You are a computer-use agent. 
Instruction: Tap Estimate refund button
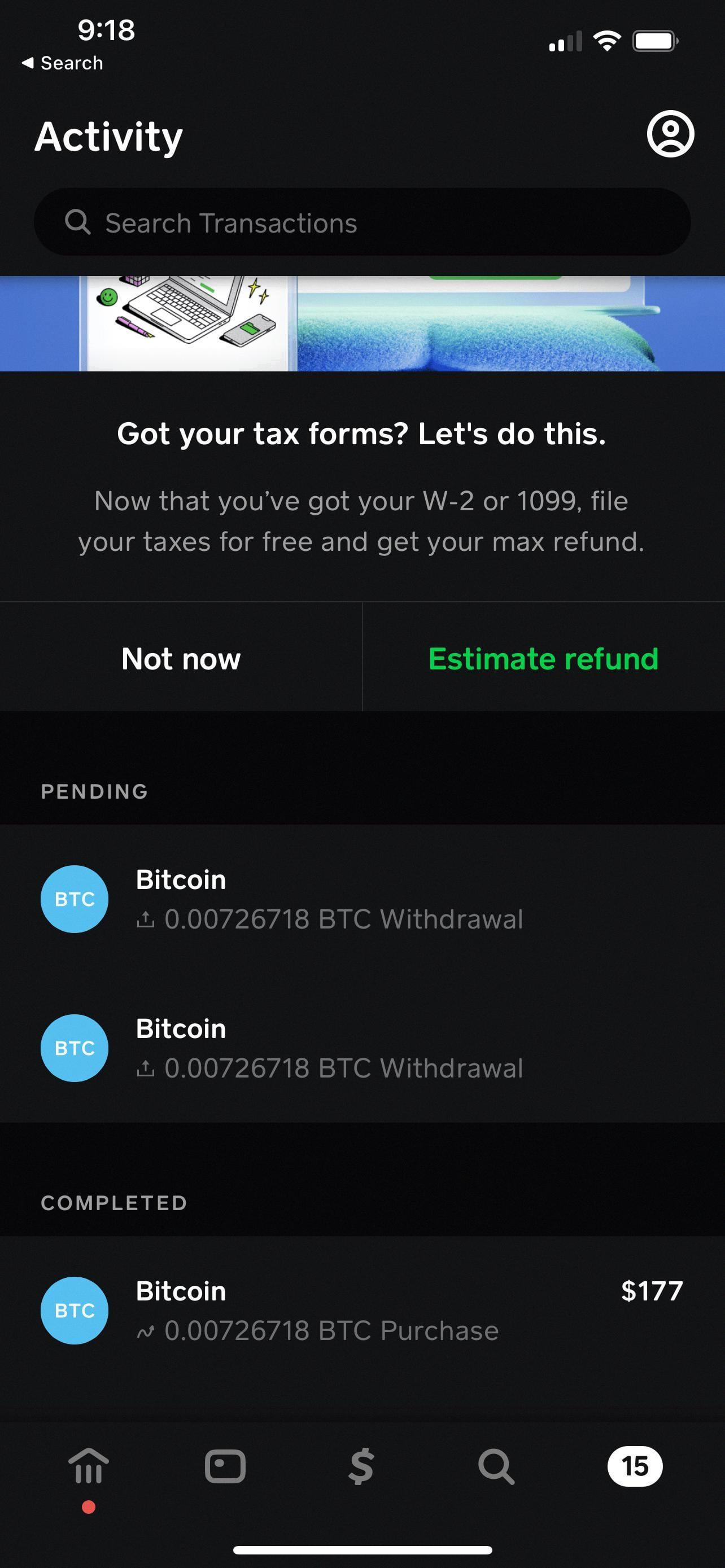[543, 658]
